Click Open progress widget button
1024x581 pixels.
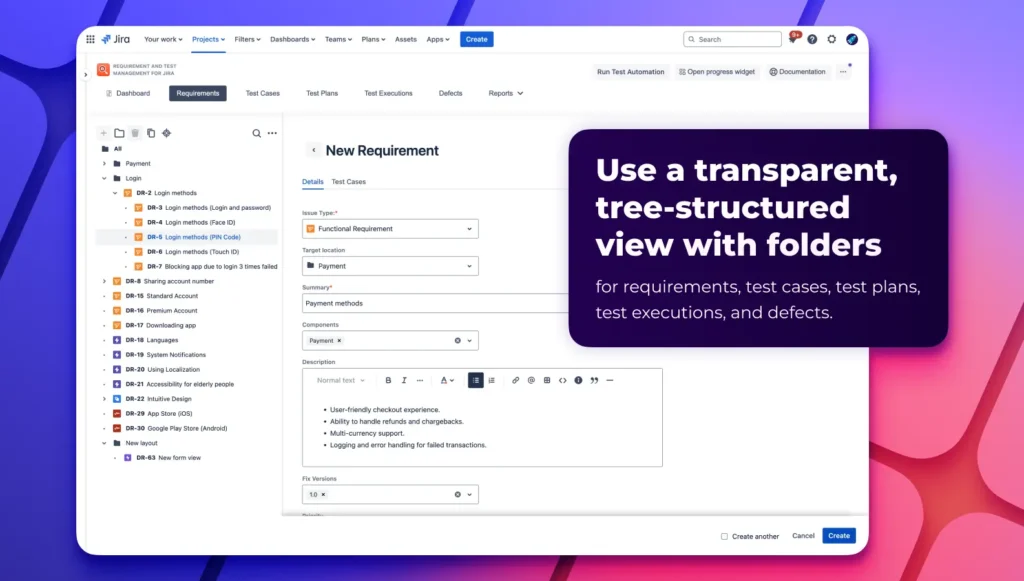click(x=716, y=72)
